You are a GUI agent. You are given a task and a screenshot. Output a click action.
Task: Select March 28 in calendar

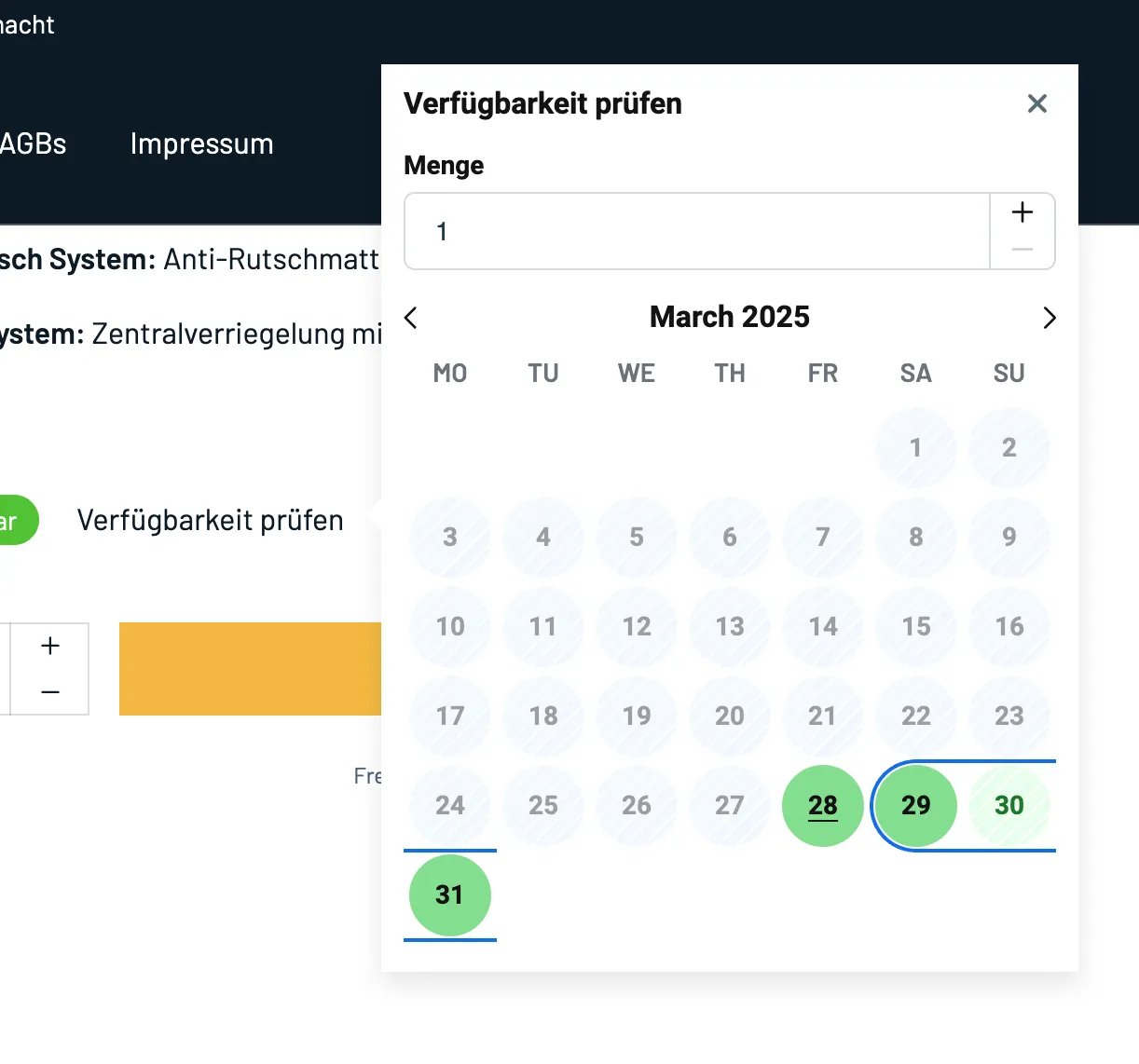(x=822, y=805)
